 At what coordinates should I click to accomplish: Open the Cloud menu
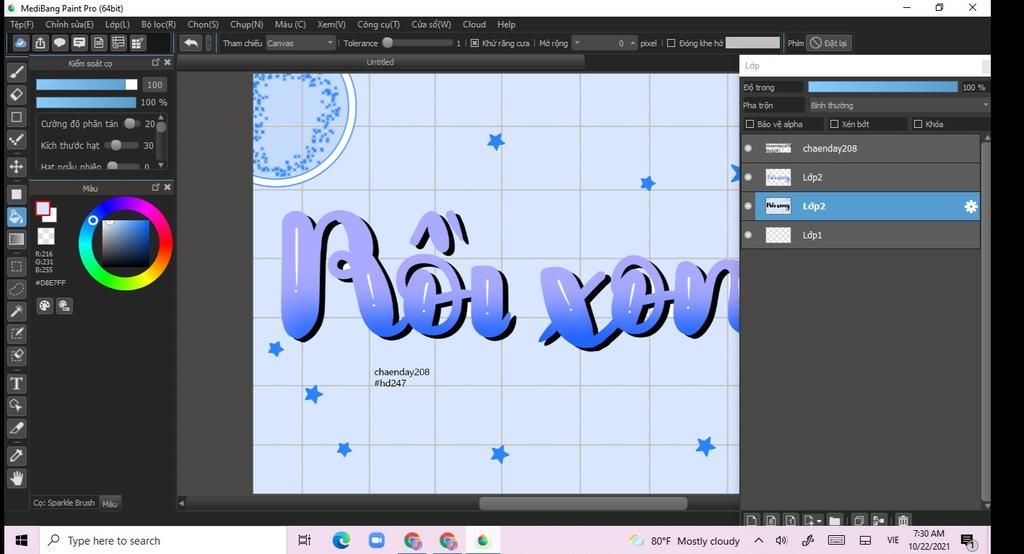pos(474,24)
